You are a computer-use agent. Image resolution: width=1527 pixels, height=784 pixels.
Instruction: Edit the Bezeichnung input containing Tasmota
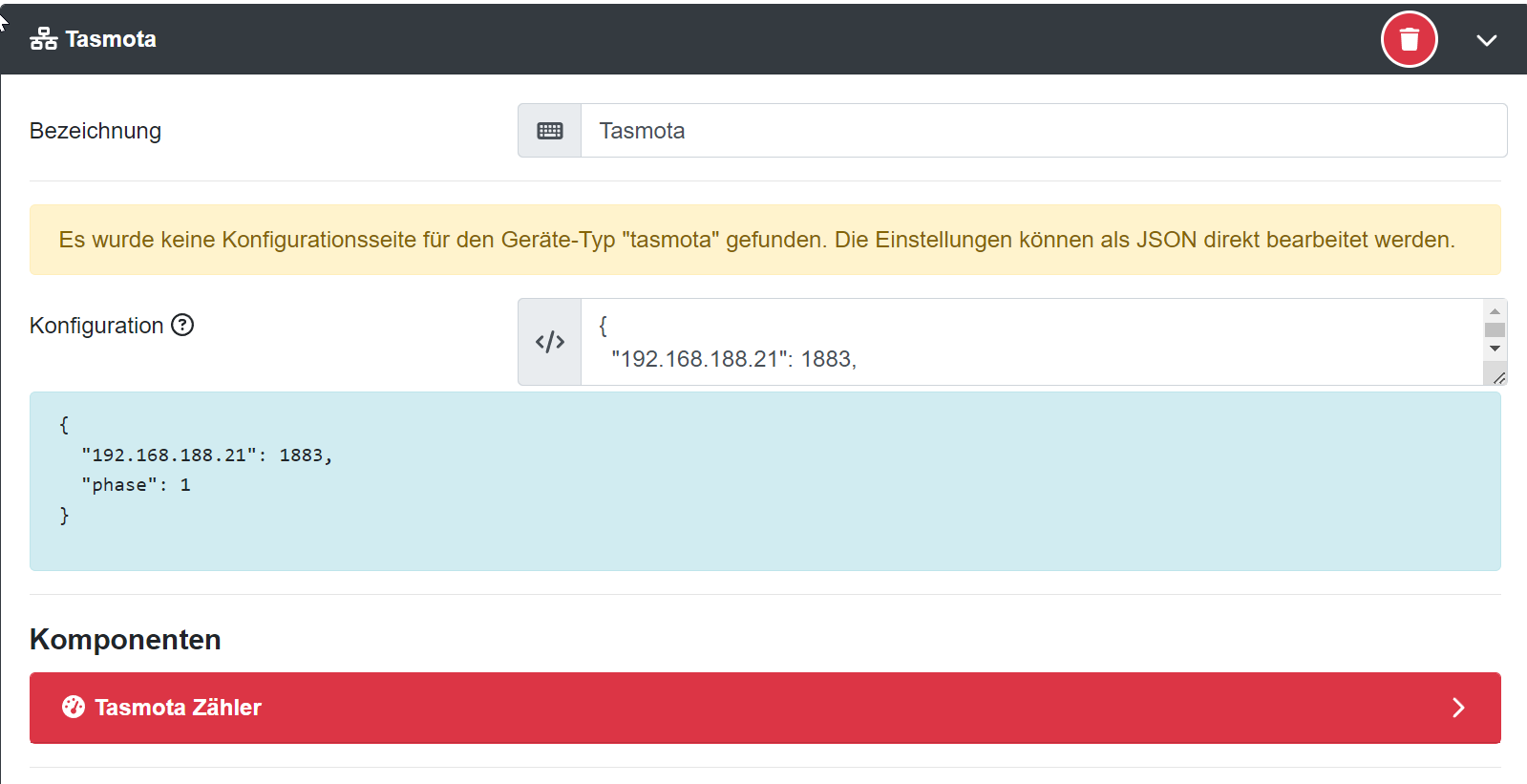click(1044, 131)
